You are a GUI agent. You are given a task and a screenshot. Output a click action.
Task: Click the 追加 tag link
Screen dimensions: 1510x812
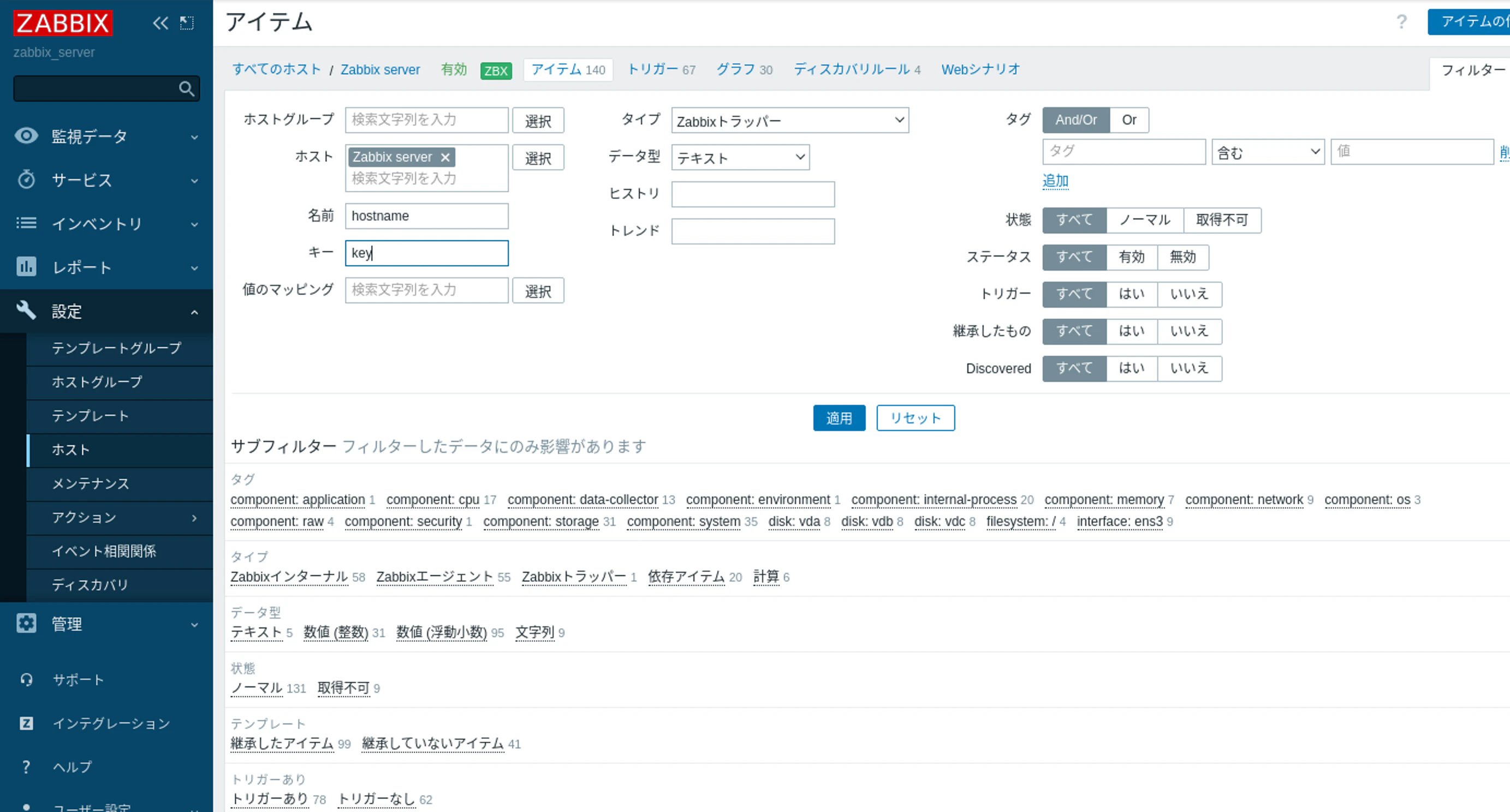point(1055,181)
